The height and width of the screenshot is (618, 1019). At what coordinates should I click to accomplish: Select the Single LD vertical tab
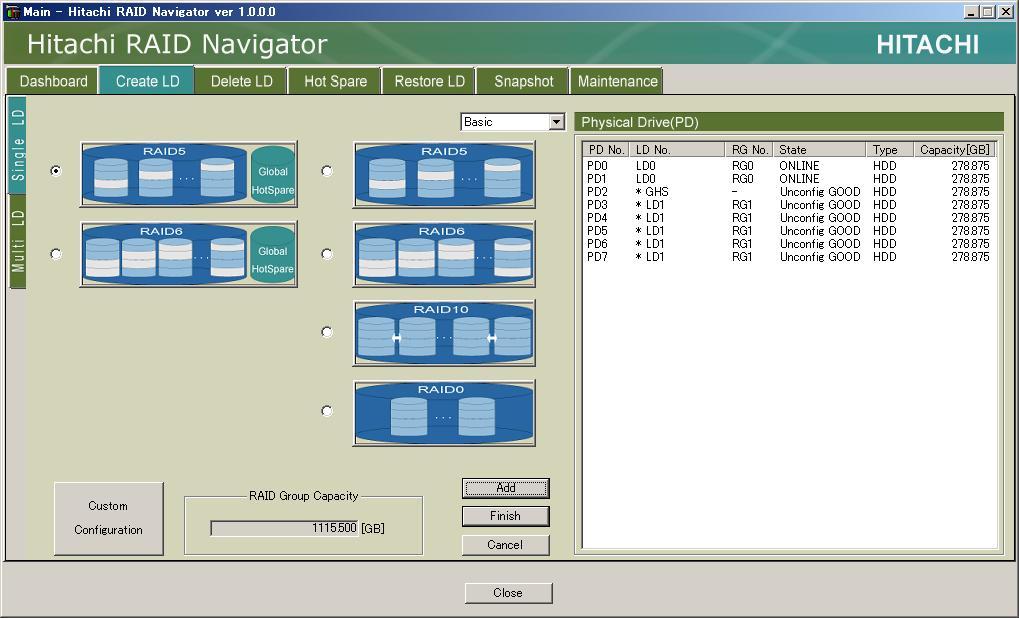(x=18, y=146)
